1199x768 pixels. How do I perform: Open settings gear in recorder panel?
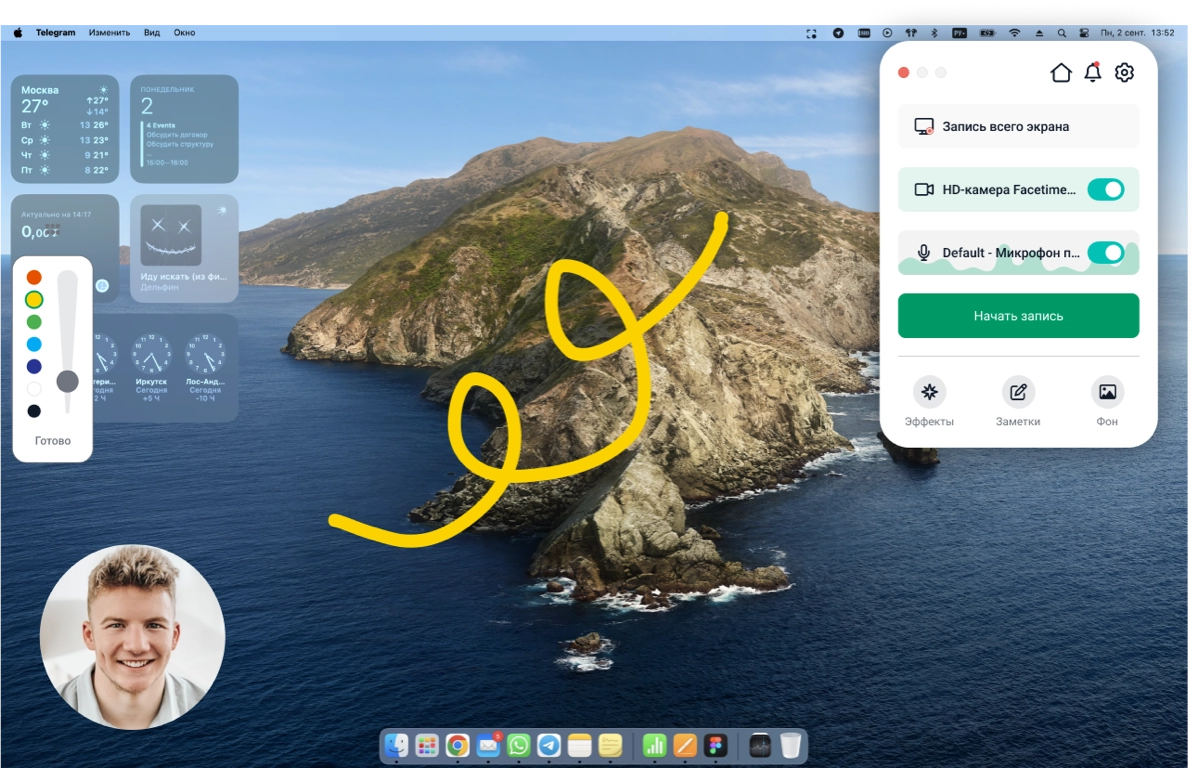(x=1124, y=73)
